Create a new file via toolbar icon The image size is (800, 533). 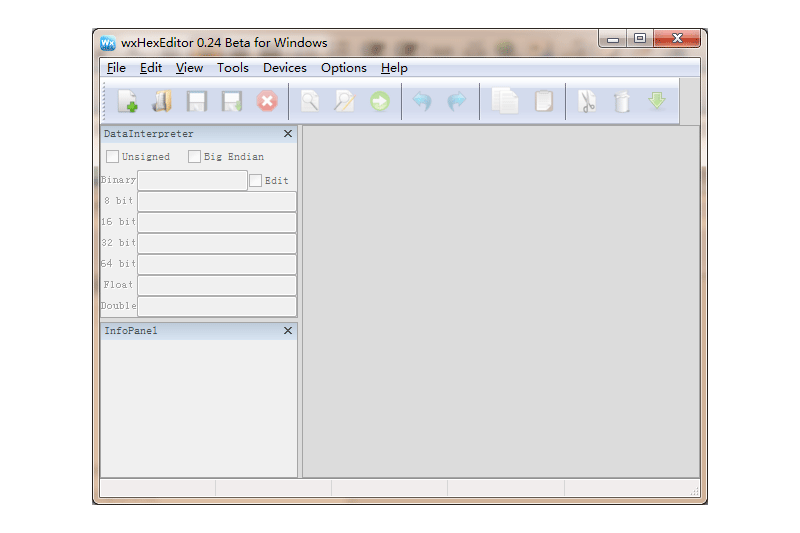point(128,101)
